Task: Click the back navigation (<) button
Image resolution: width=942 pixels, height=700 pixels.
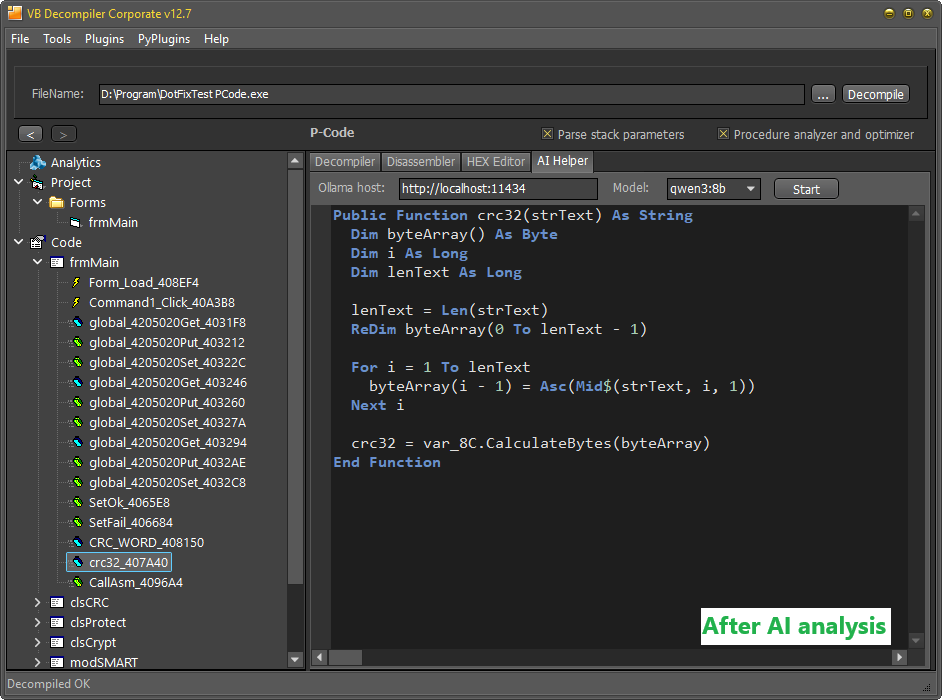Action: click(x=31, y=134)
